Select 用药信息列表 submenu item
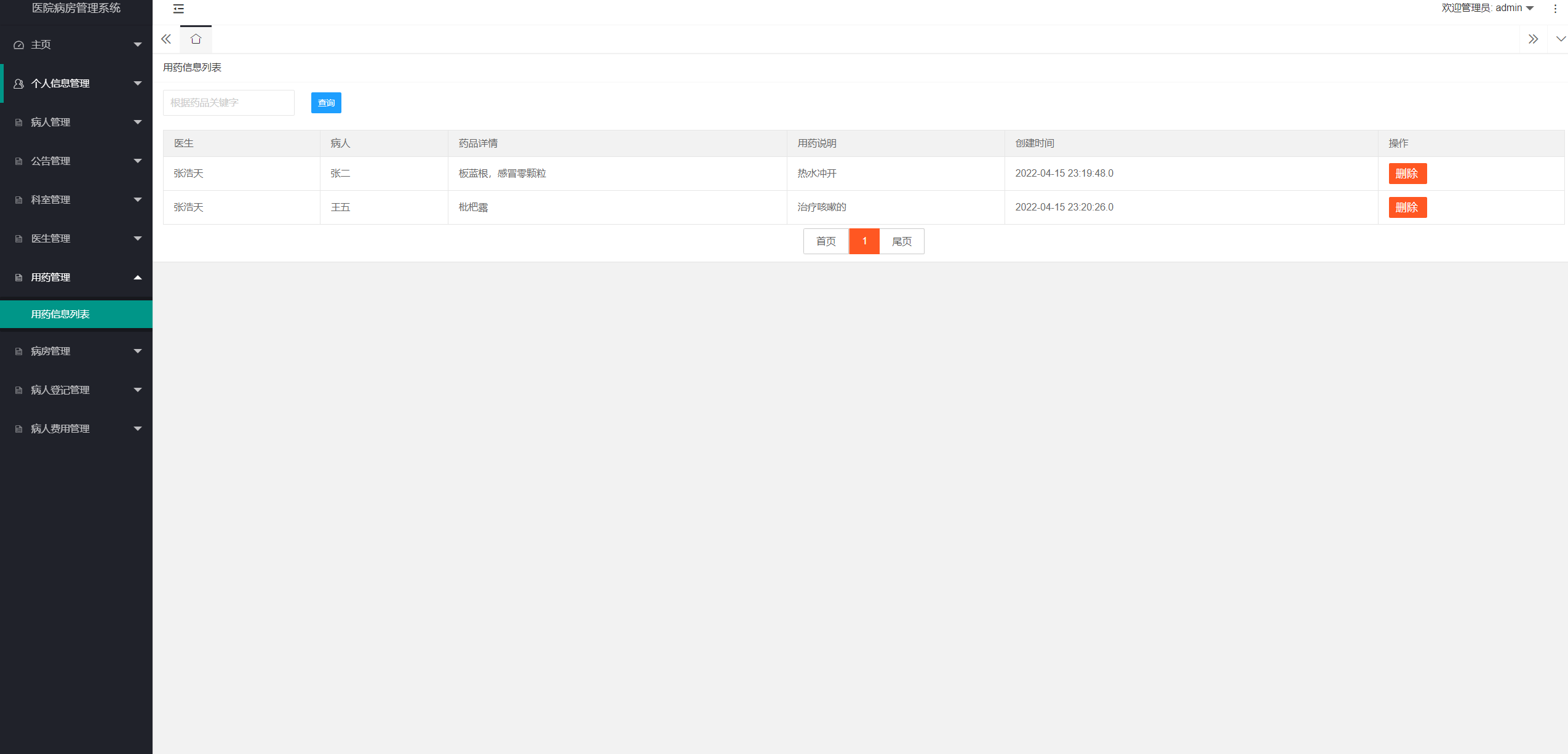 (x=60, y=315)
